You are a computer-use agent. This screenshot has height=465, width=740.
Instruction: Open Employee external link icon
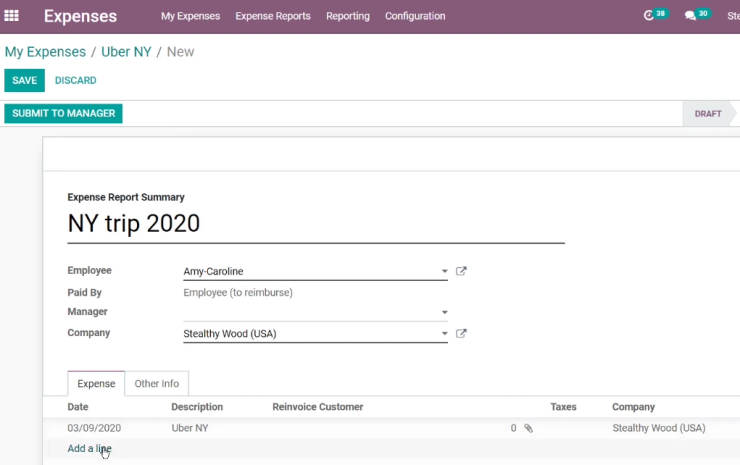point(461,271)
